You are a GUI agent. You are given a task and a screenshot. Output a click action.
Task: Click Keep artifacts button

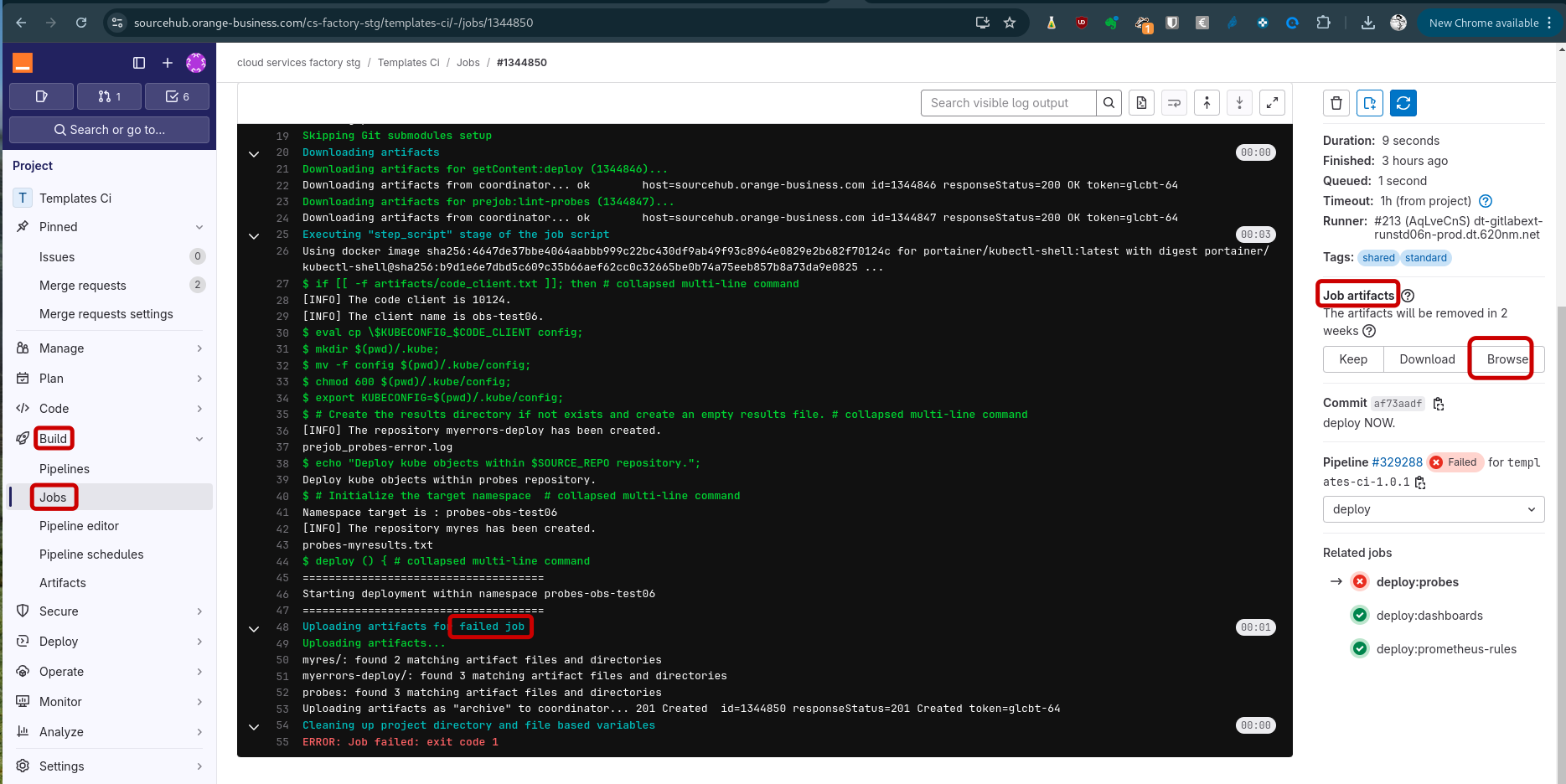pos(1353,359)
